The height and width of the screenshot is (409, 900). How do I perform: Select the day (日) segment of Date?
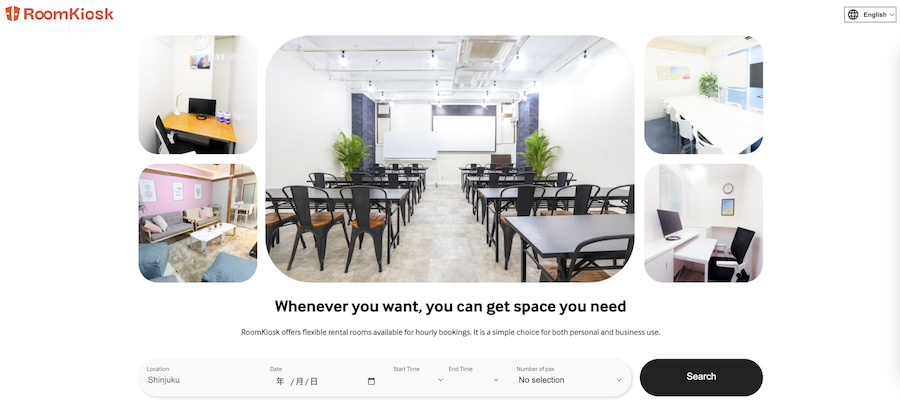click(x=314, y=381)
